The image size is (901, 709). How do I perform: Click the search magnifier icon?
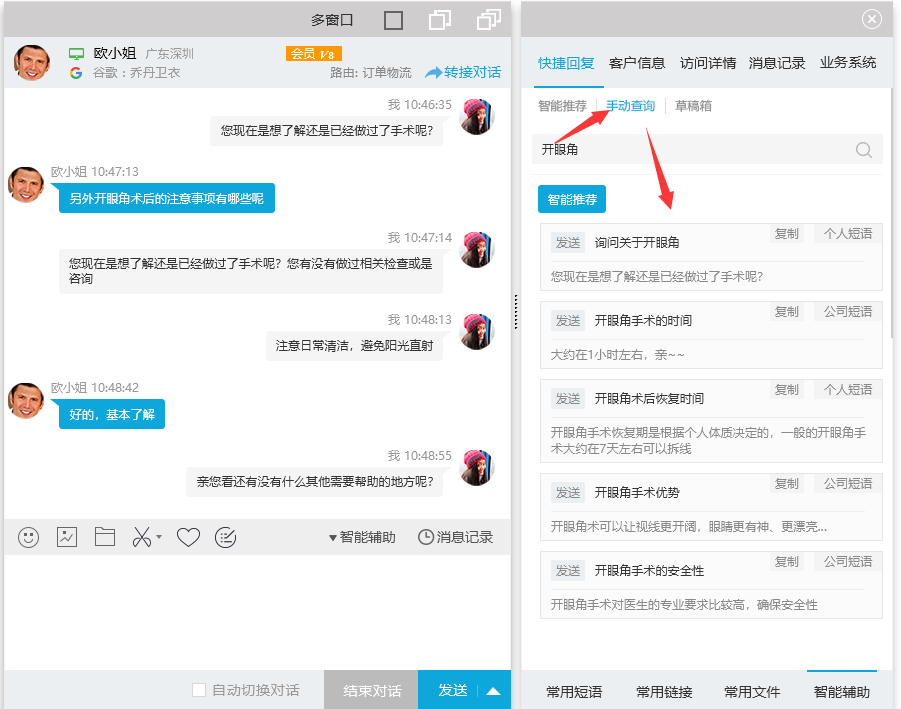864,150
